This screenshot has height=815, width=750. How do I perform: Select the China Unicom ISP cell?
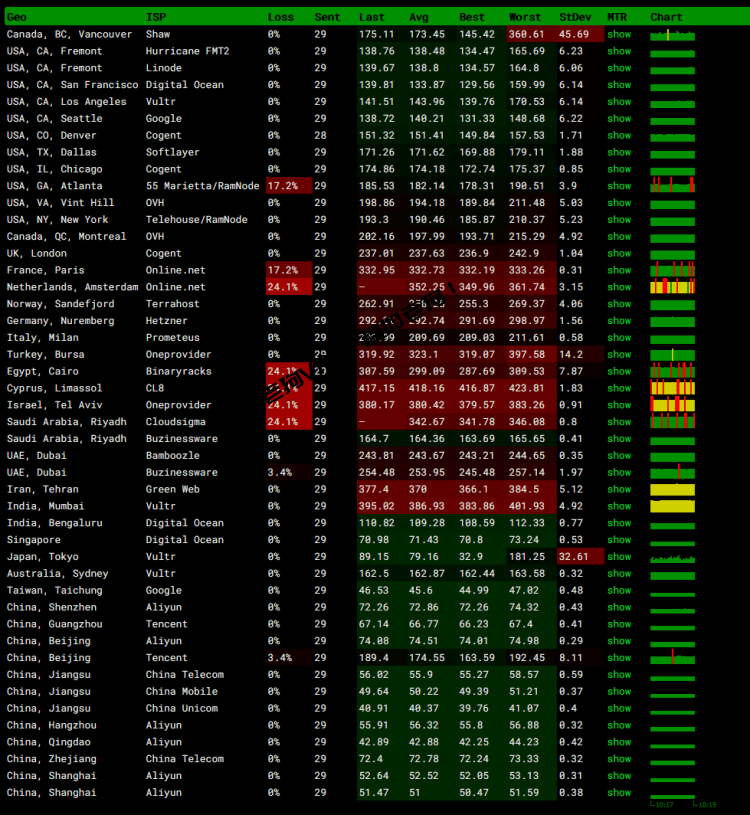point(182,708)
